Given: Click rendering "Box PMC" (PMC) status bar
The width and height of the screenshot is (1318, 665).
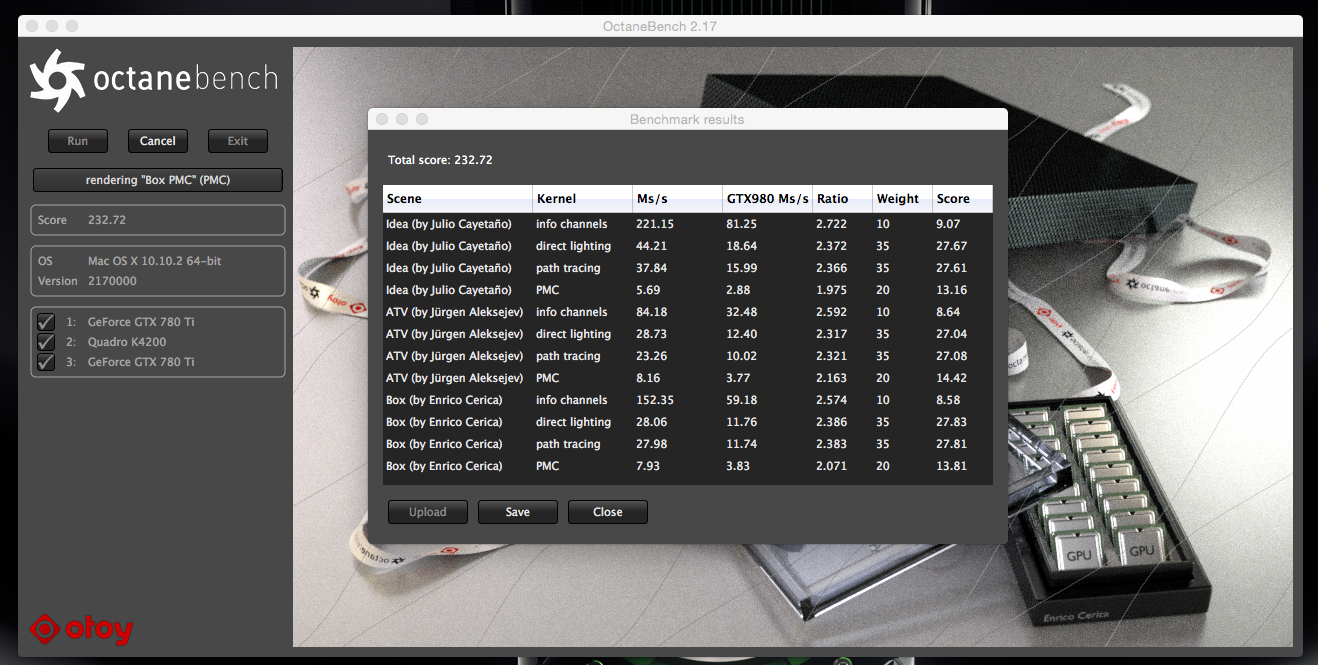Looking at the screenshot, I should (158, 180).
